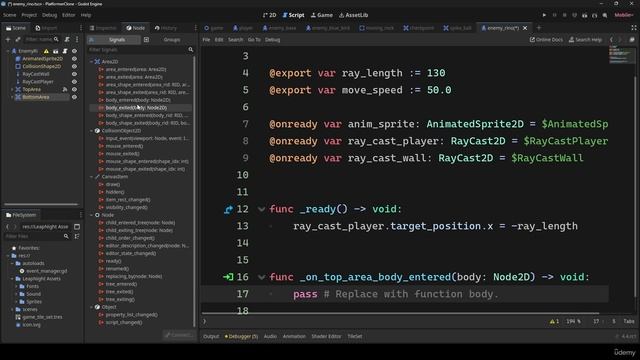The width and height of the screenshot is (640, 360).
Task: Collapse the CanvasItem signals group
Action: click(x=91, y=177)
